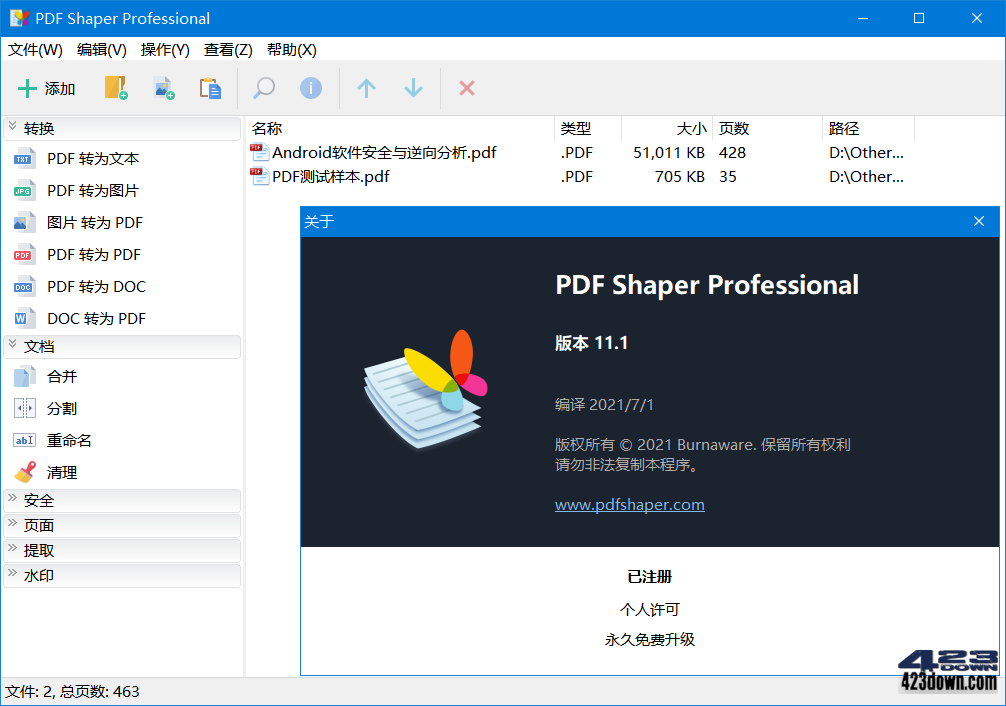Sort the file list by 页数 column
Viewport: 1006px width, 706px height.
pyautogui.click(x=767, y=129)
